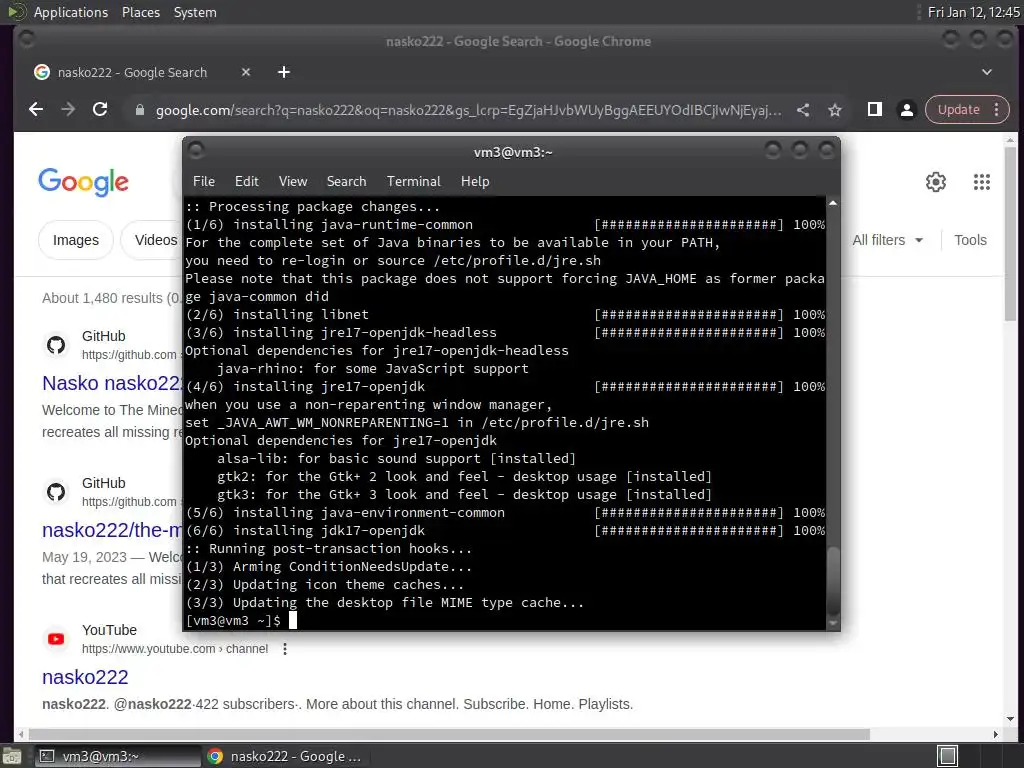
Task: Click the terminal scrollbar up arrow
Action: click(833, 204)
